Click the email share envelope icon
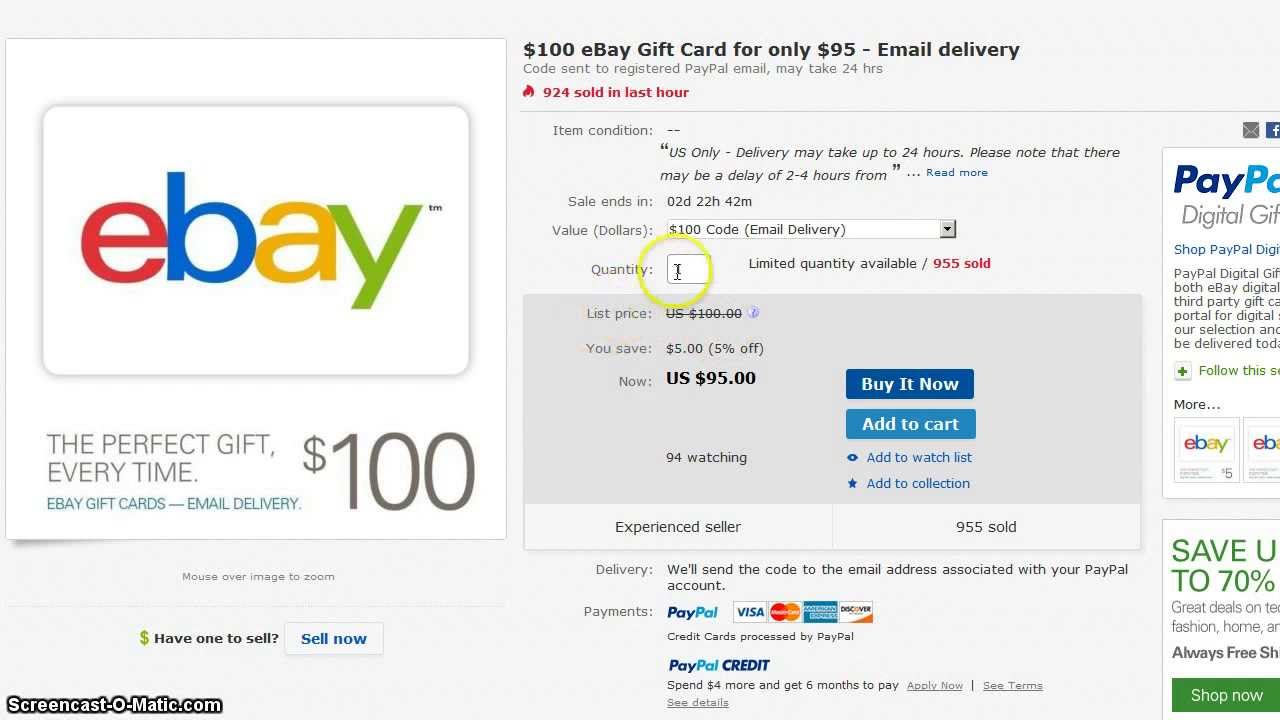1280x720 pixels. pos(1251,130)
